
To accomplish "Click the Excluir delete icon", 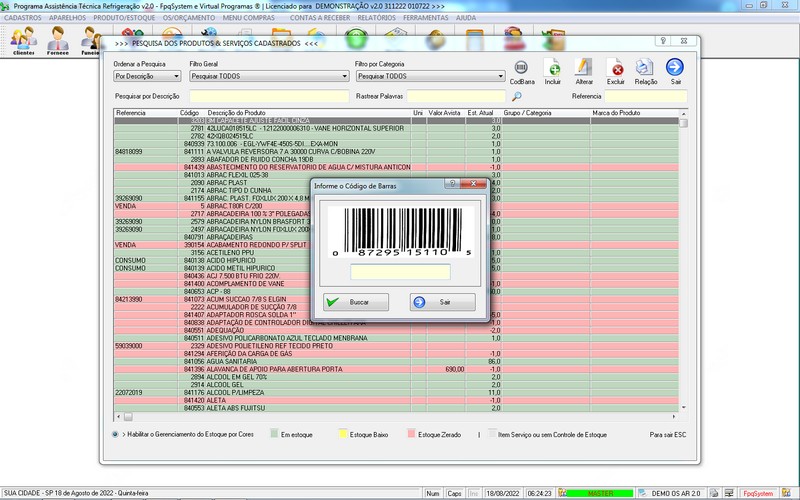I will 616,69.
